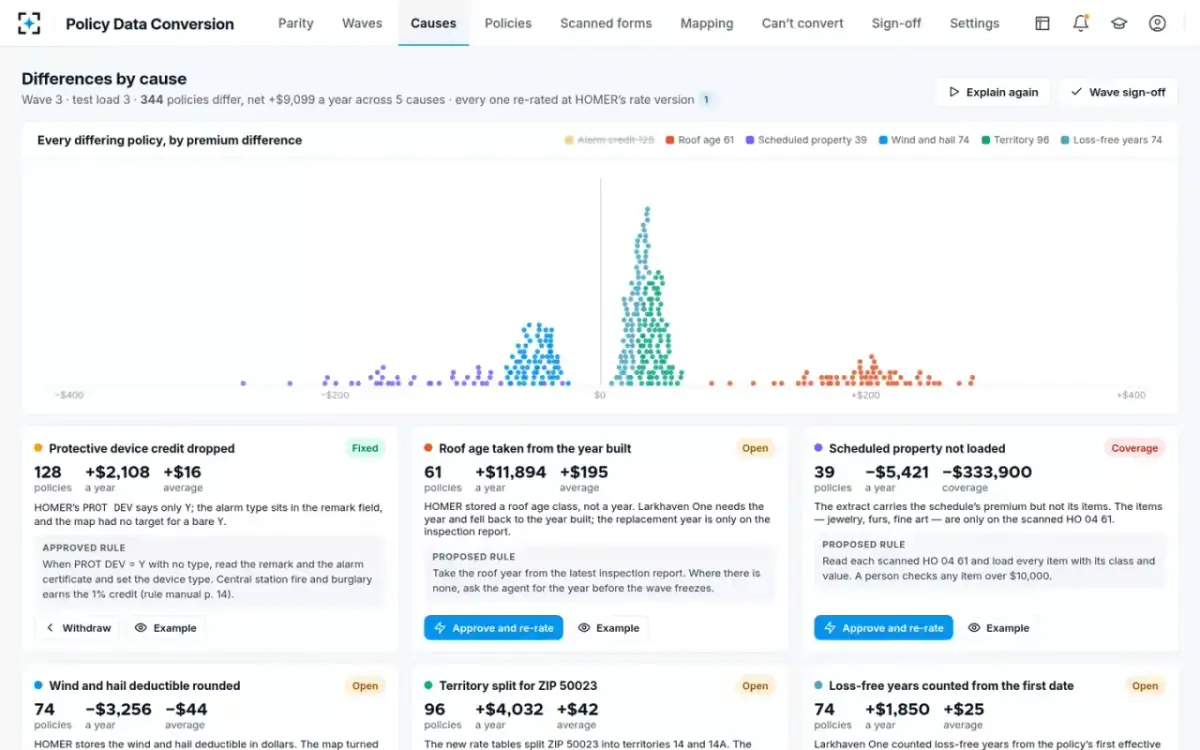Click the 'Differences by cause' heading
This screenshot has height=750, width=1200.
coord(104,79)
